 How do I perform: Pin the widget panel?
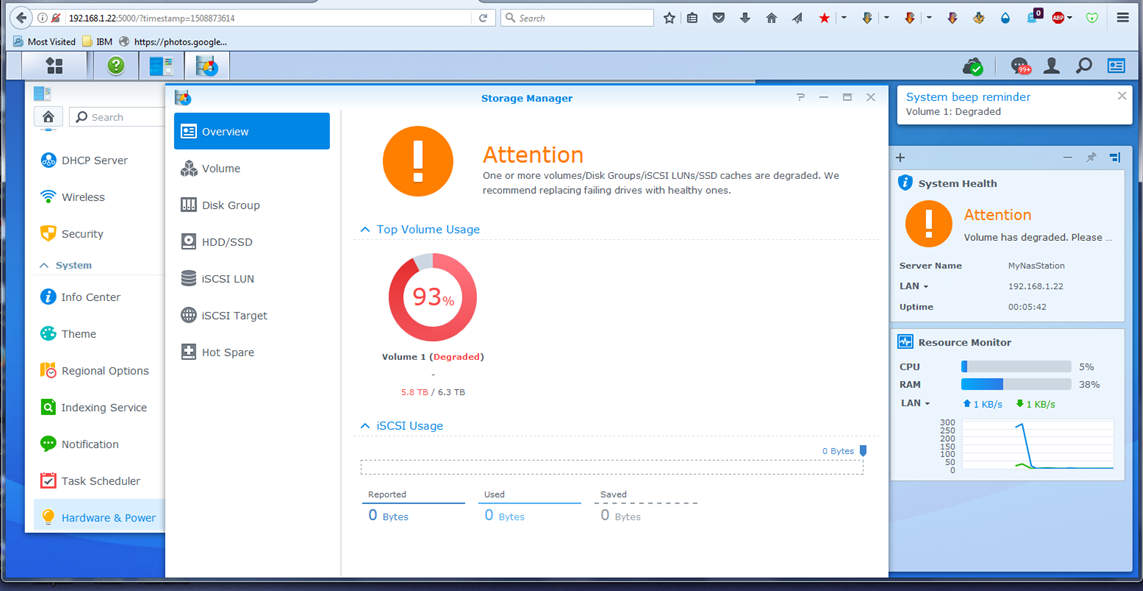1091,158
